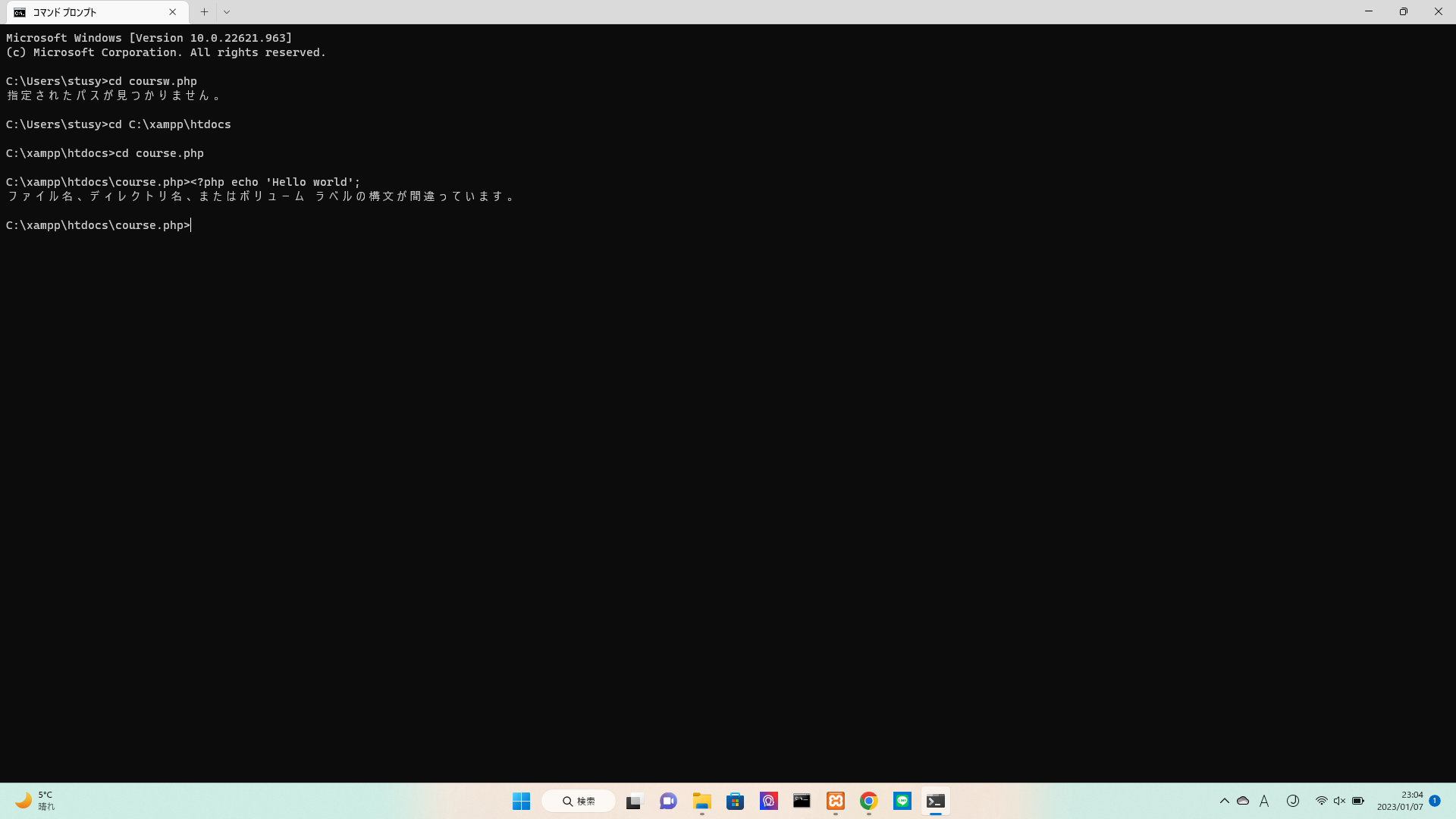Click the error text 指定されたパスが見つかりません。

click(x=114, y=96)
